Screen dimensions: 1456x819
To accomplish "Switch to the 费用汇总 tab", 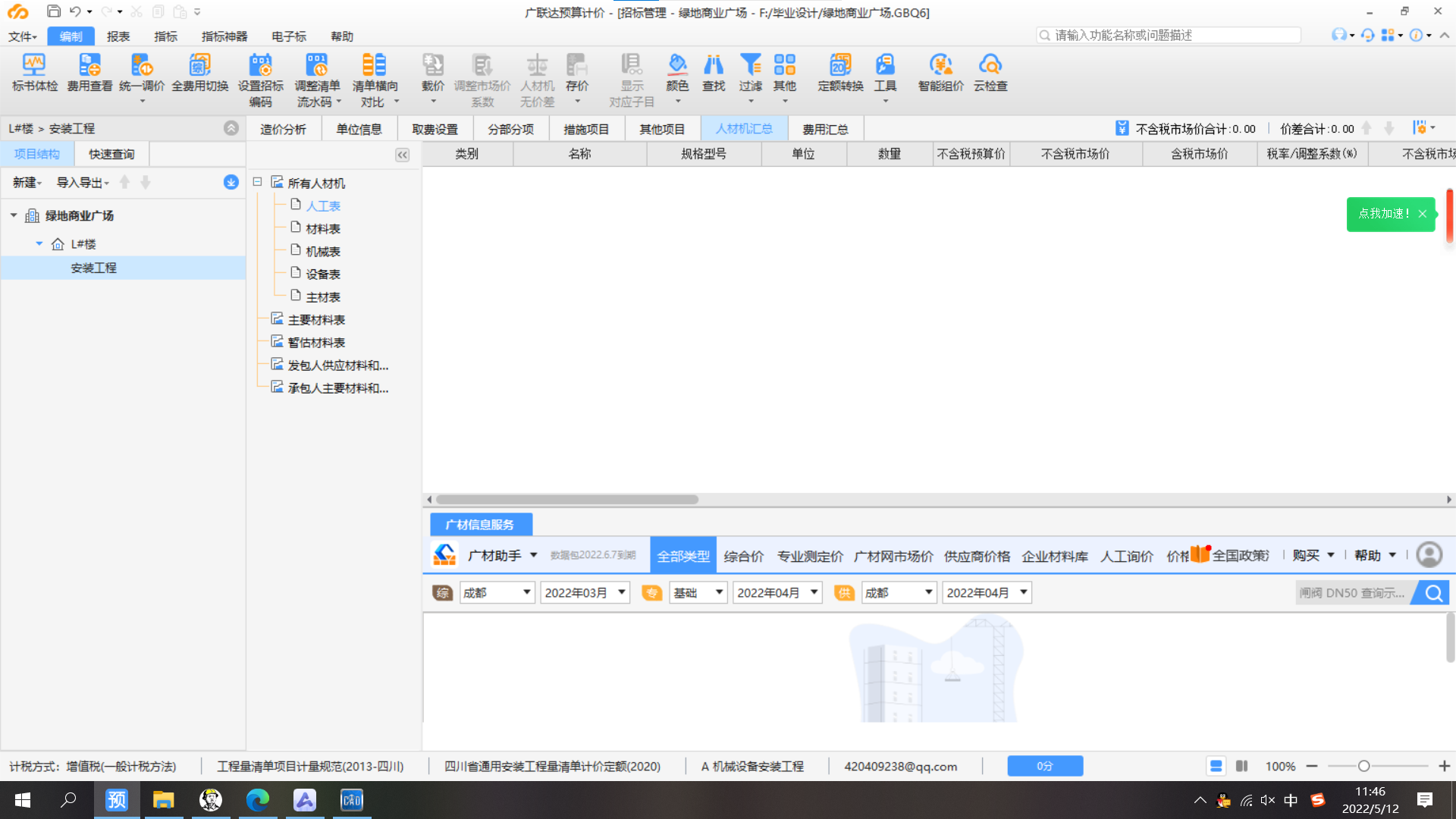I will [x=826, y=129].
